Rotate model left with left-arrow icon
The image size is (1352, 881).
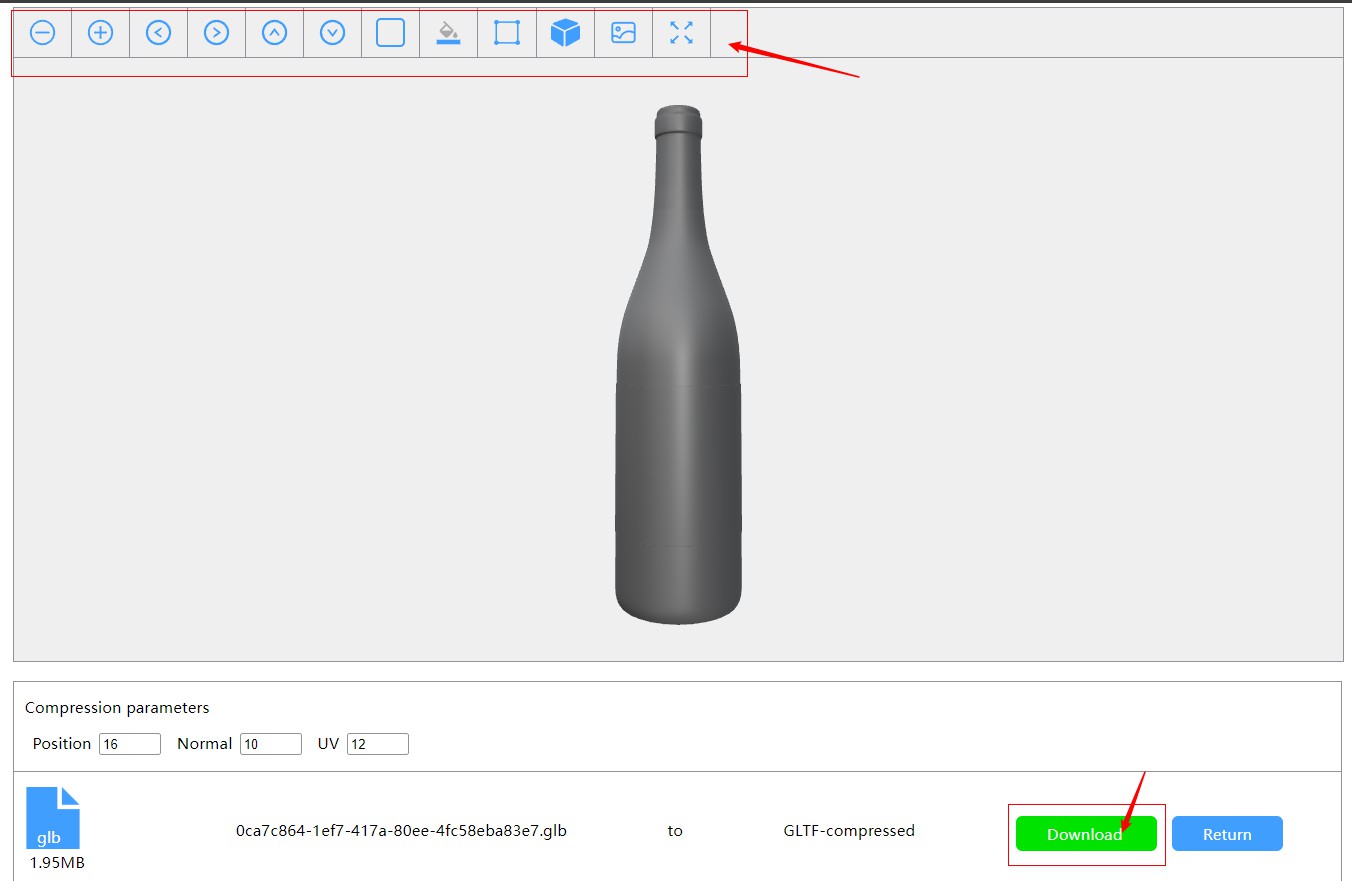tap(158, 33)
